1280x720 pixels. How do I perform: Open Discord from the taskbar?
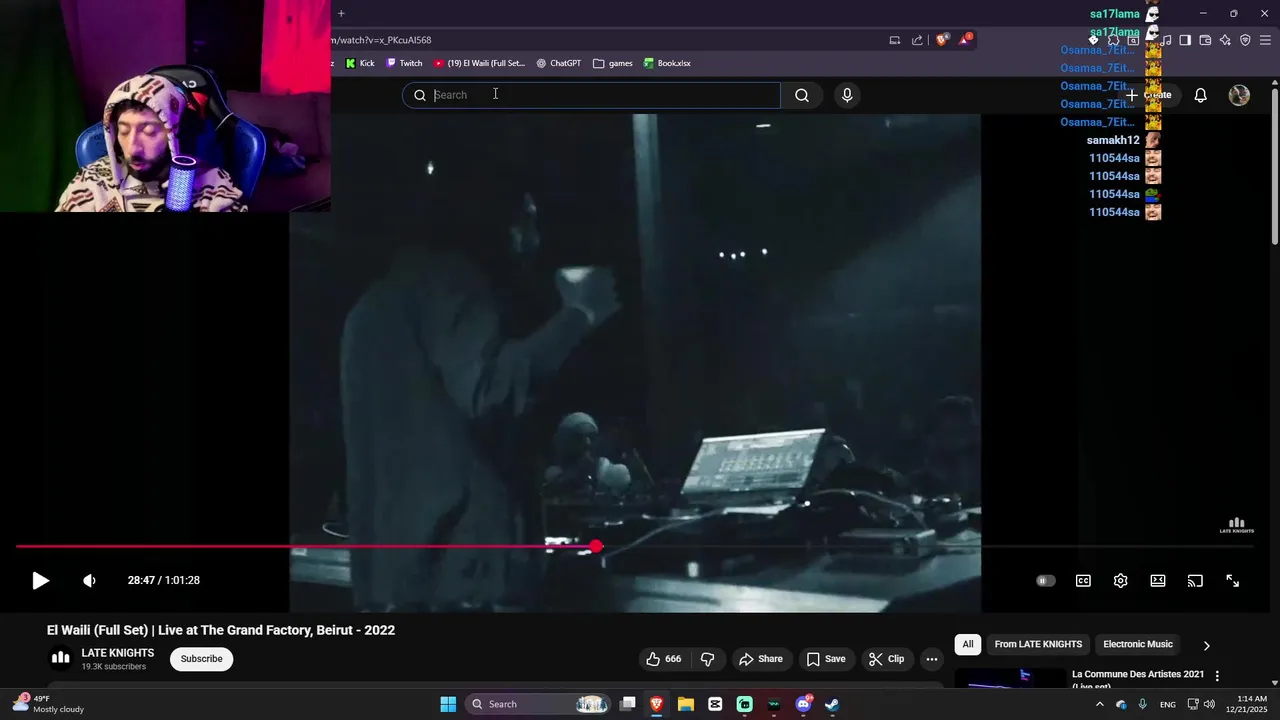coord(803,704)
